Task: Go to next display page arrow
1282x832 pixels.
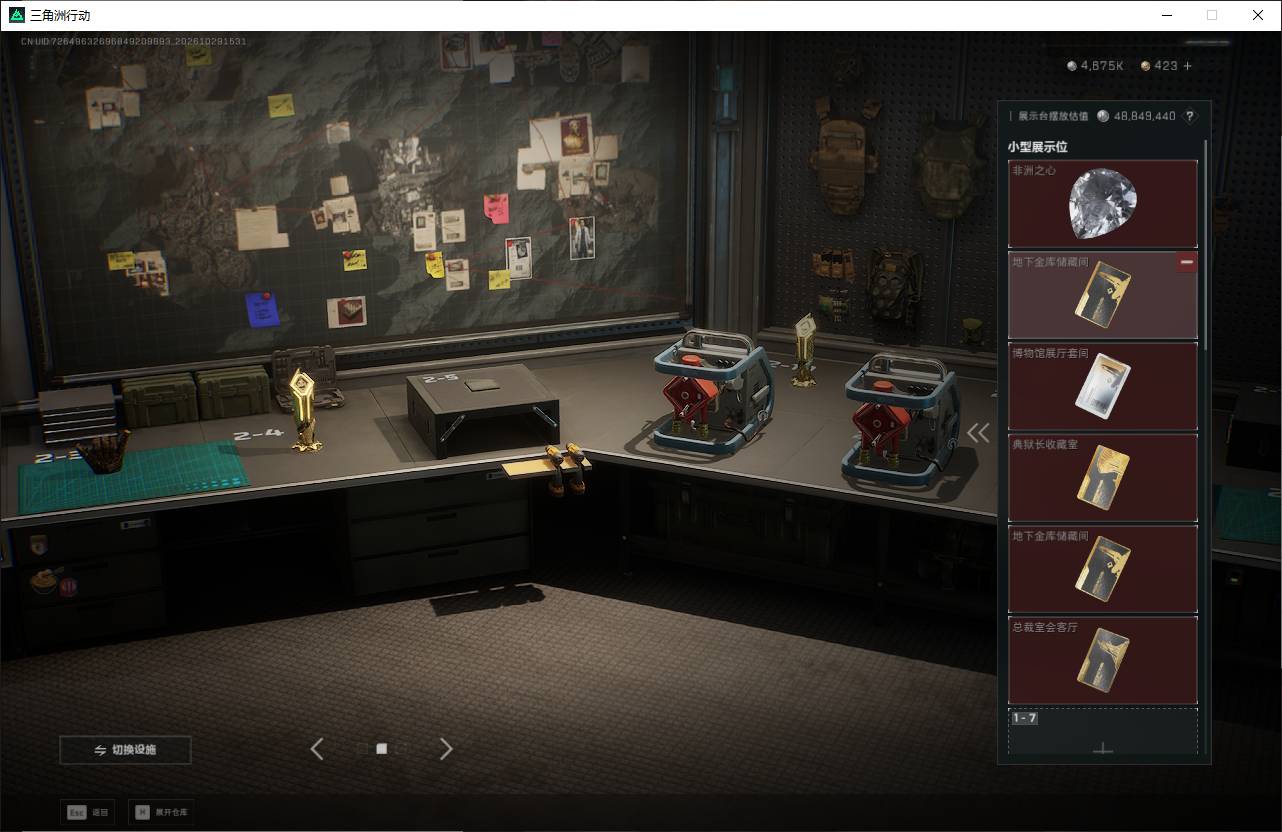Action: click(446, 748)
